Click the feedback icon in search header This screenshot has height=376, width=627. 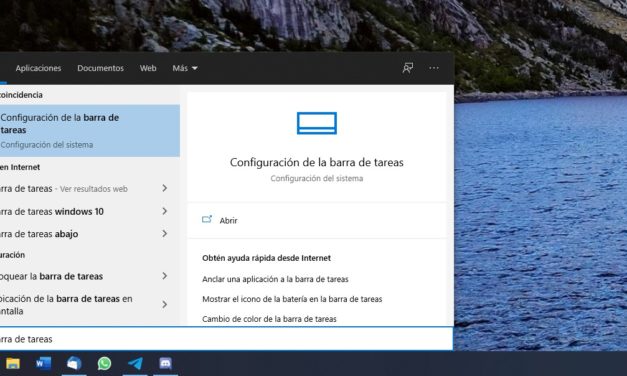[407, 68]
